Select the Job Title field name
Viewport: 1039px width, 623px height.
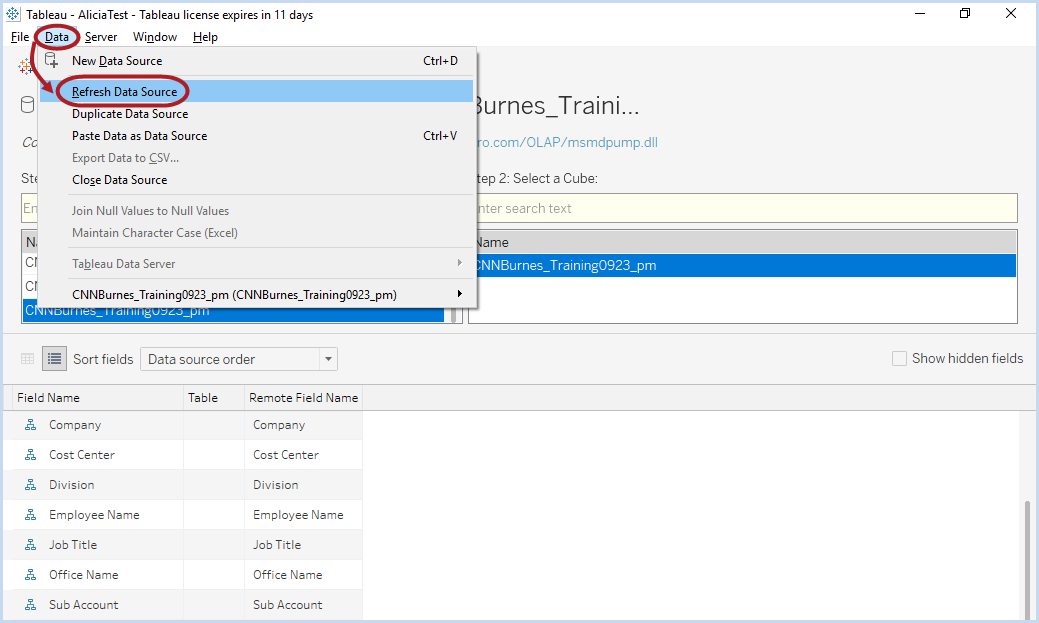tap(73, 545)
